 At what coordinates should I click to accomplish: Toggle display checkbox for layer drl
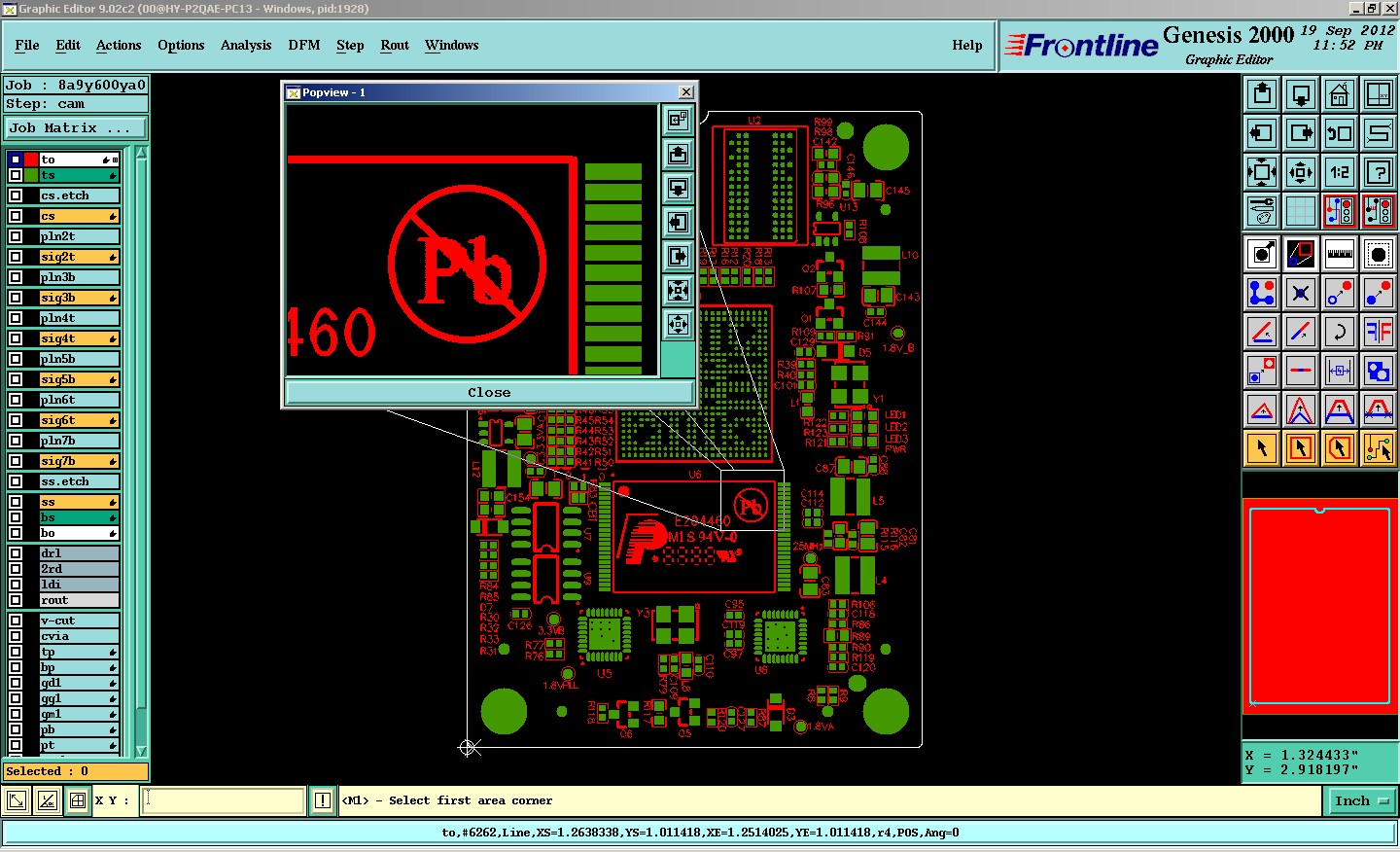[16, 553]
